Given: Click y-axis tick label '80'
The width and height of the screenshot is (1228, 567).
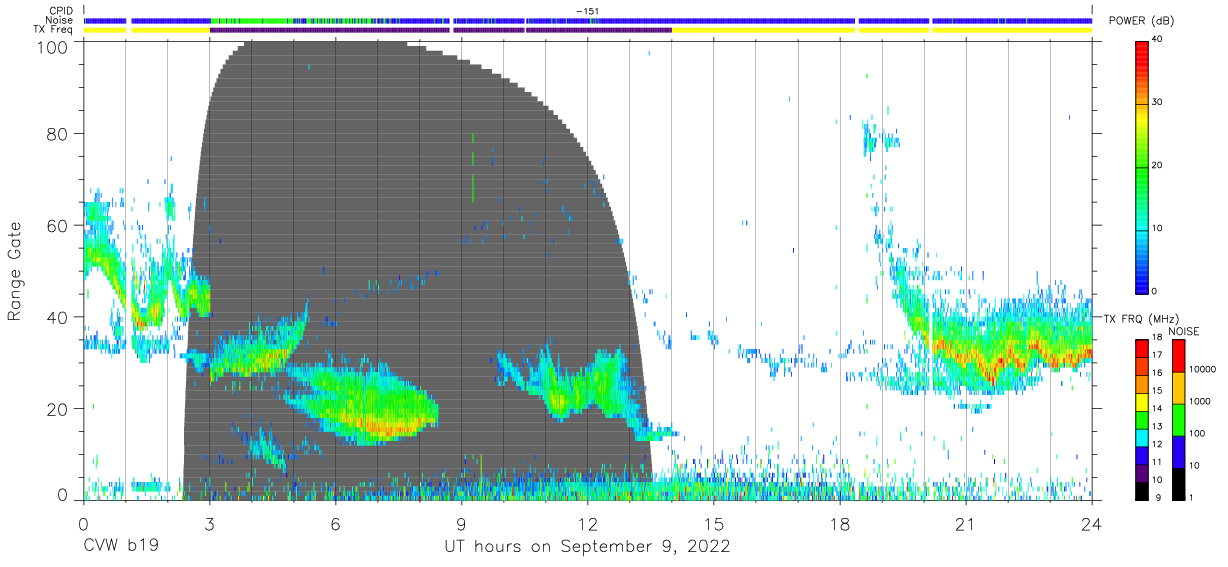Looking at the screenshot, I should click(58, 134).
